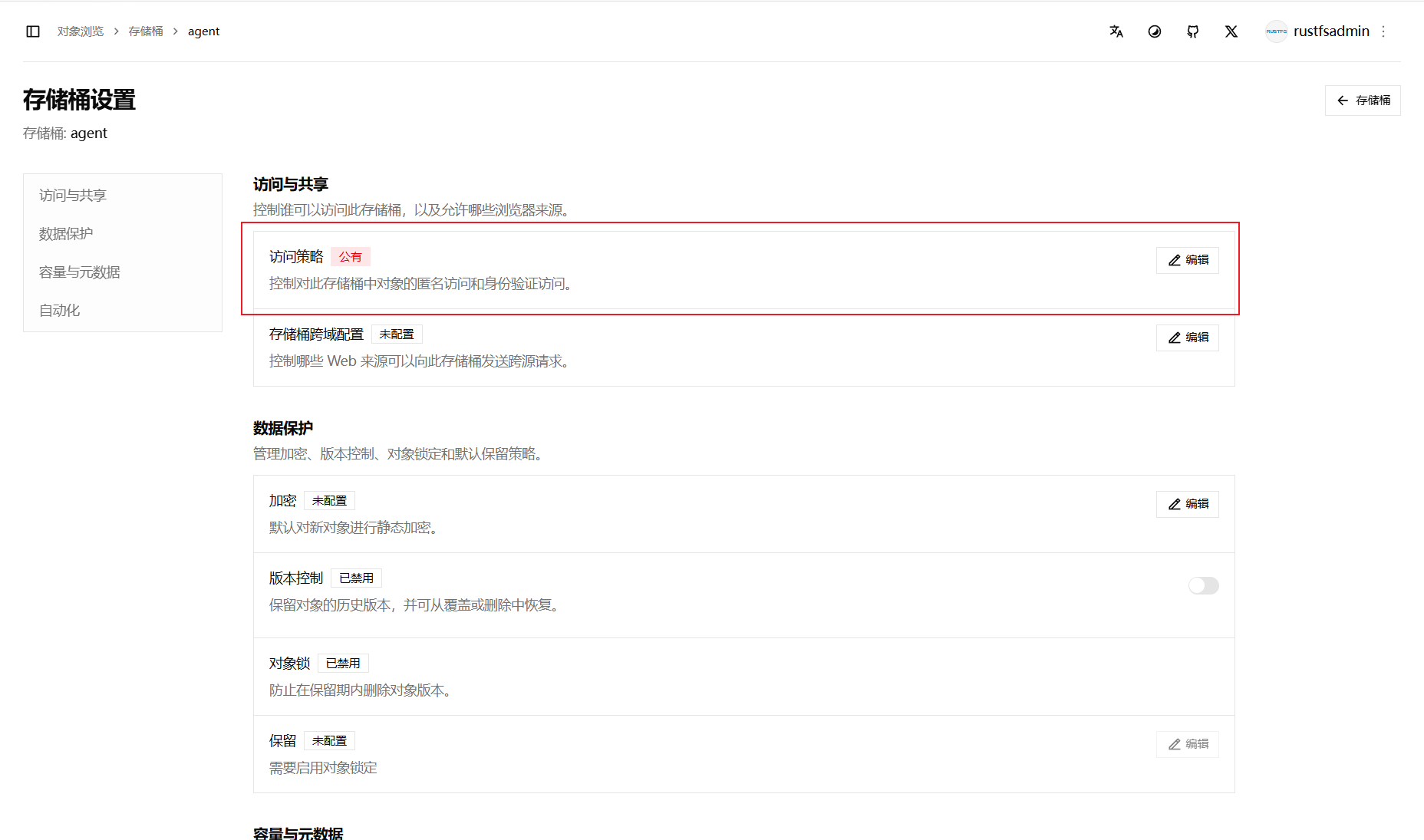This screenshot has height=840, width=1424.
Task: Open the GitHub icon link
Action: [1193, 31]
